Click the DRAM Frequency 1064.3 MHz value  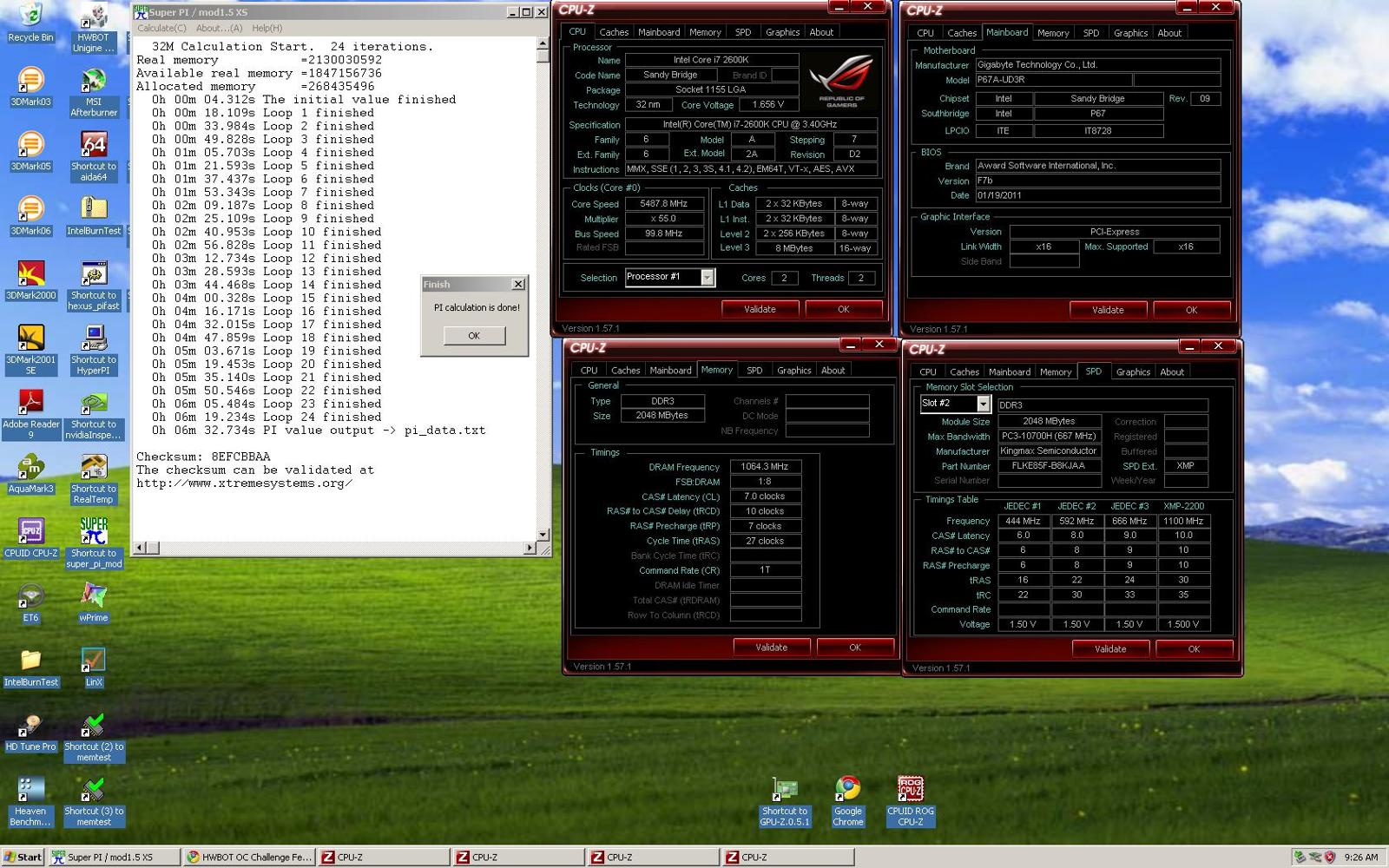pyautogui.click(x=765, y=467)
